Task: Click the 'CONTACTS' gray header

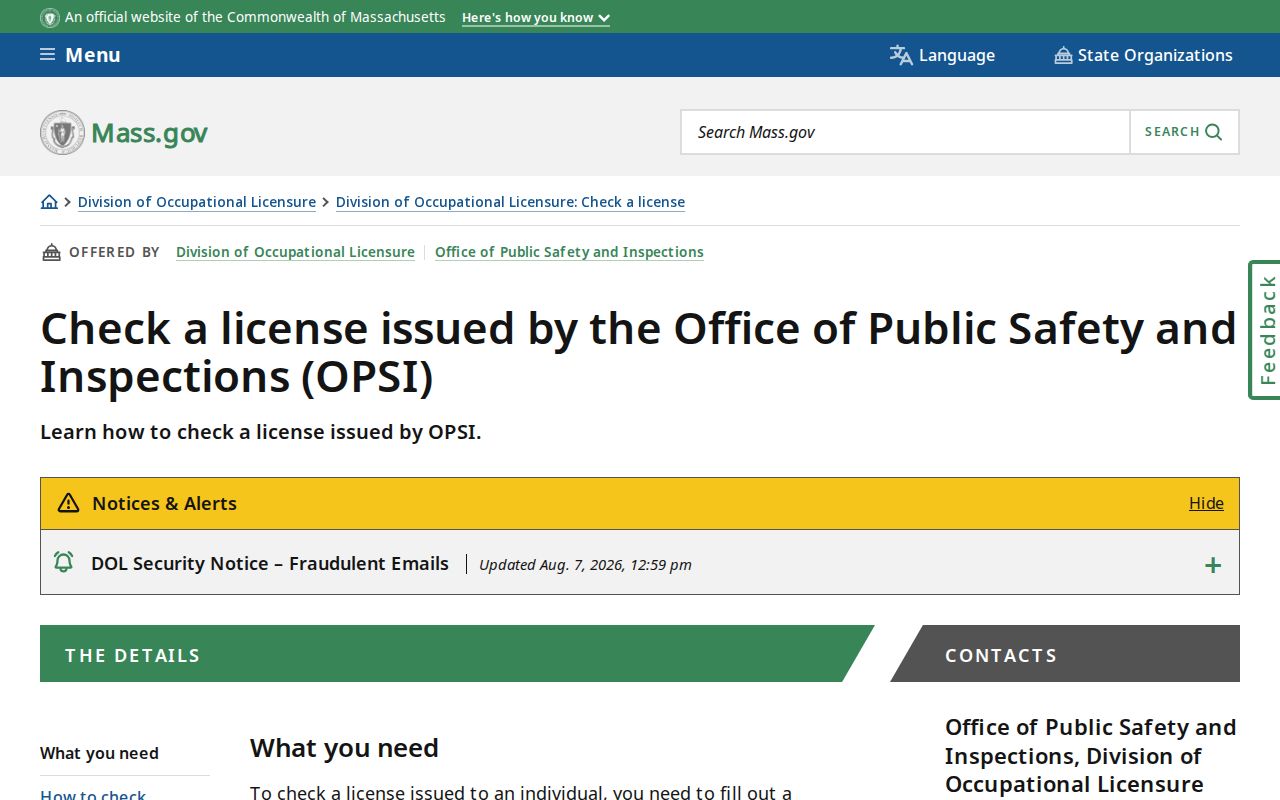Action: 1065,654
